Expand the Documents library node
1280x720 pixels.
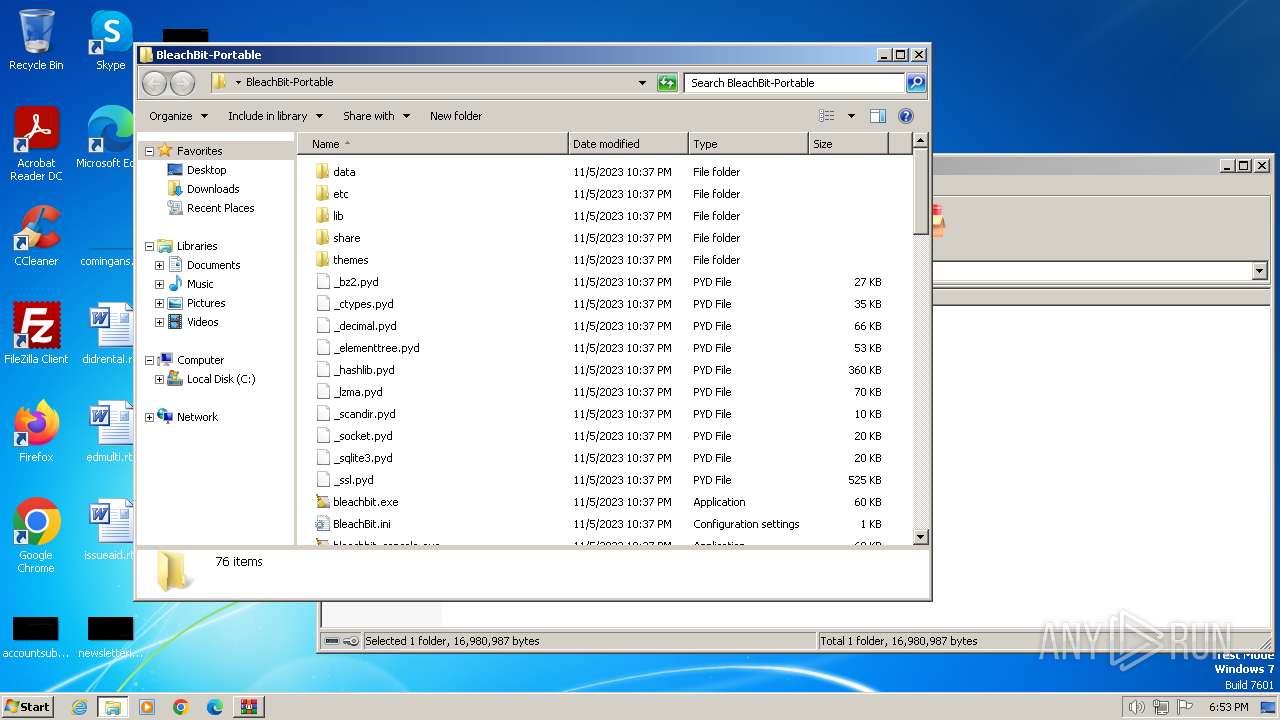click(x=160, y=265)
